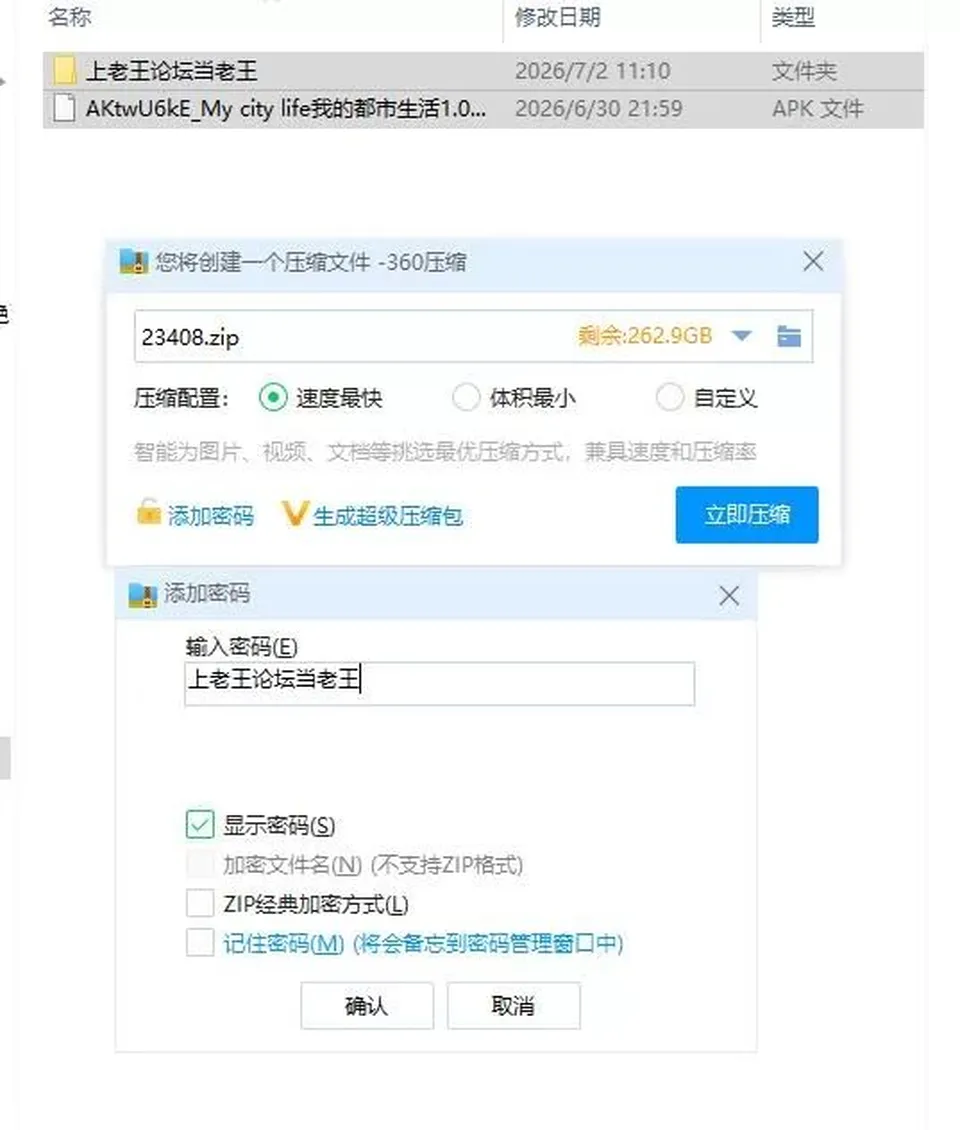Screen dimensions: 960x1130
Task: Confirm password with 确认 button
Action: click(x=367, y=1005)
